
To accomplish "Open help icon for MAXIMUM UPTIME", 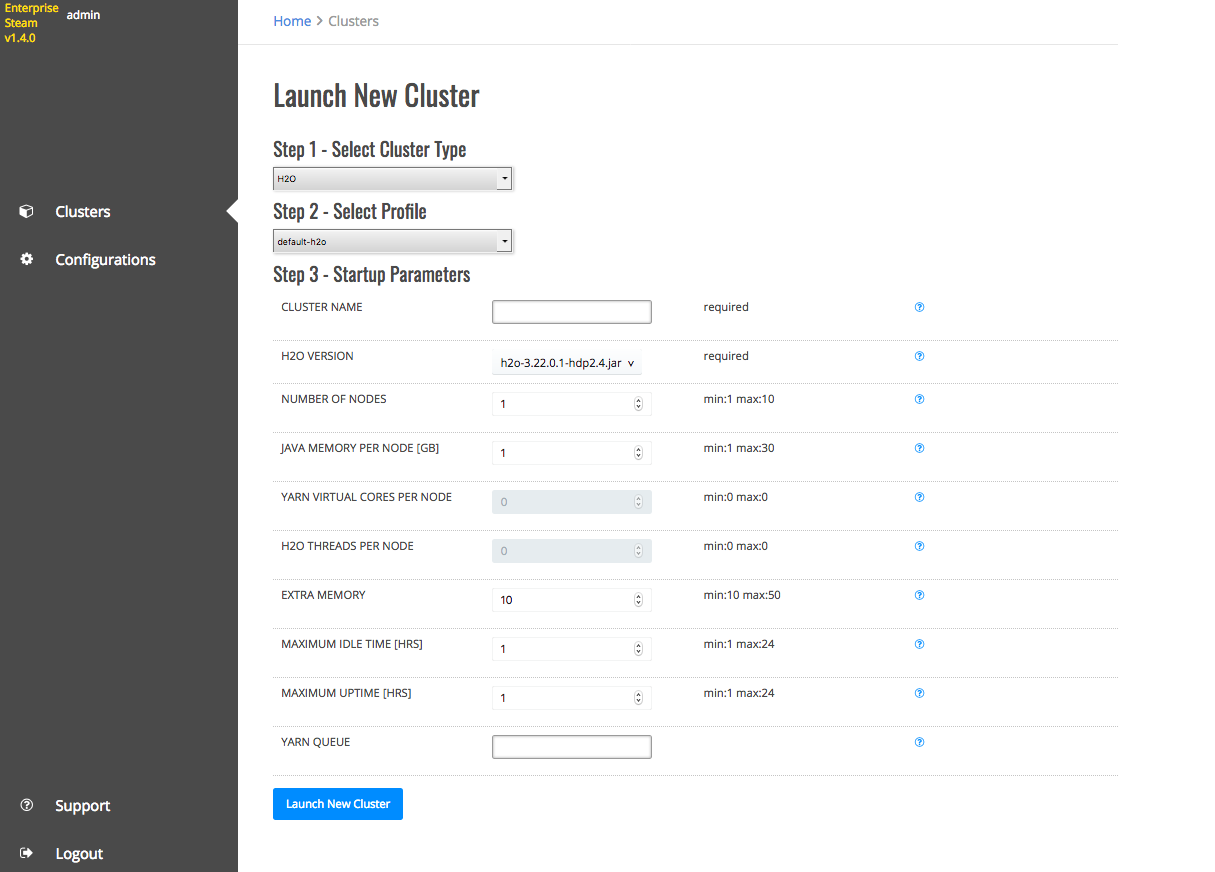I will (919, 693).
